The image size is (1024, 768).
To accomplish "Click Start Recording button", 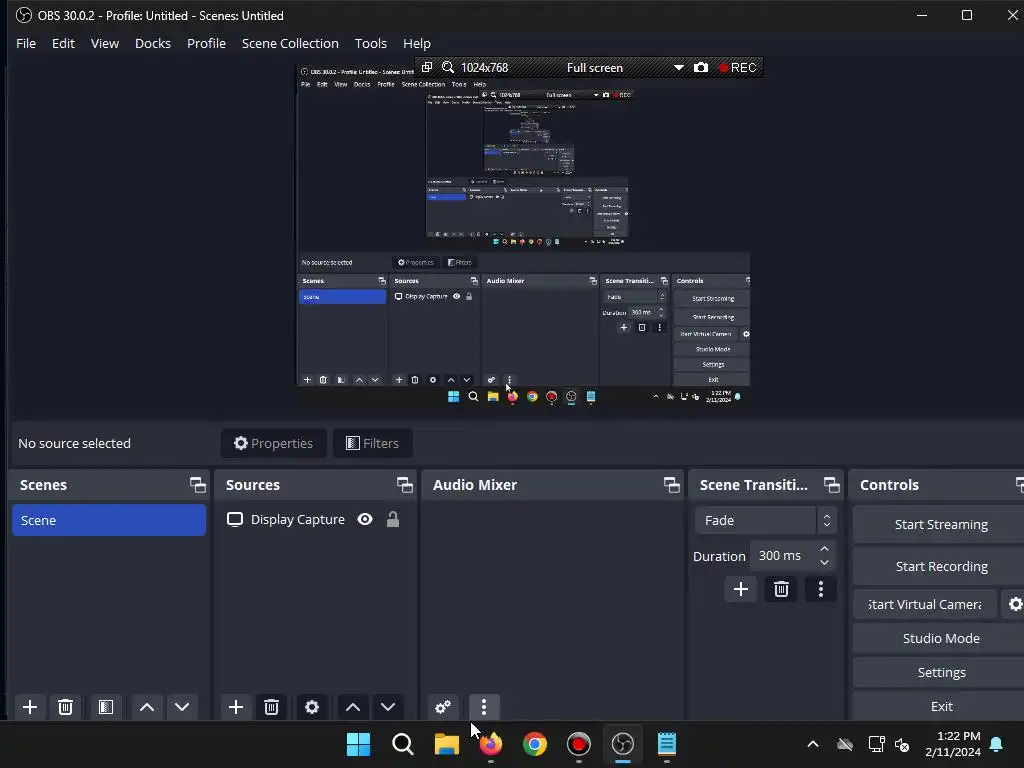I will pyautogui.click(x=940, y=566).
